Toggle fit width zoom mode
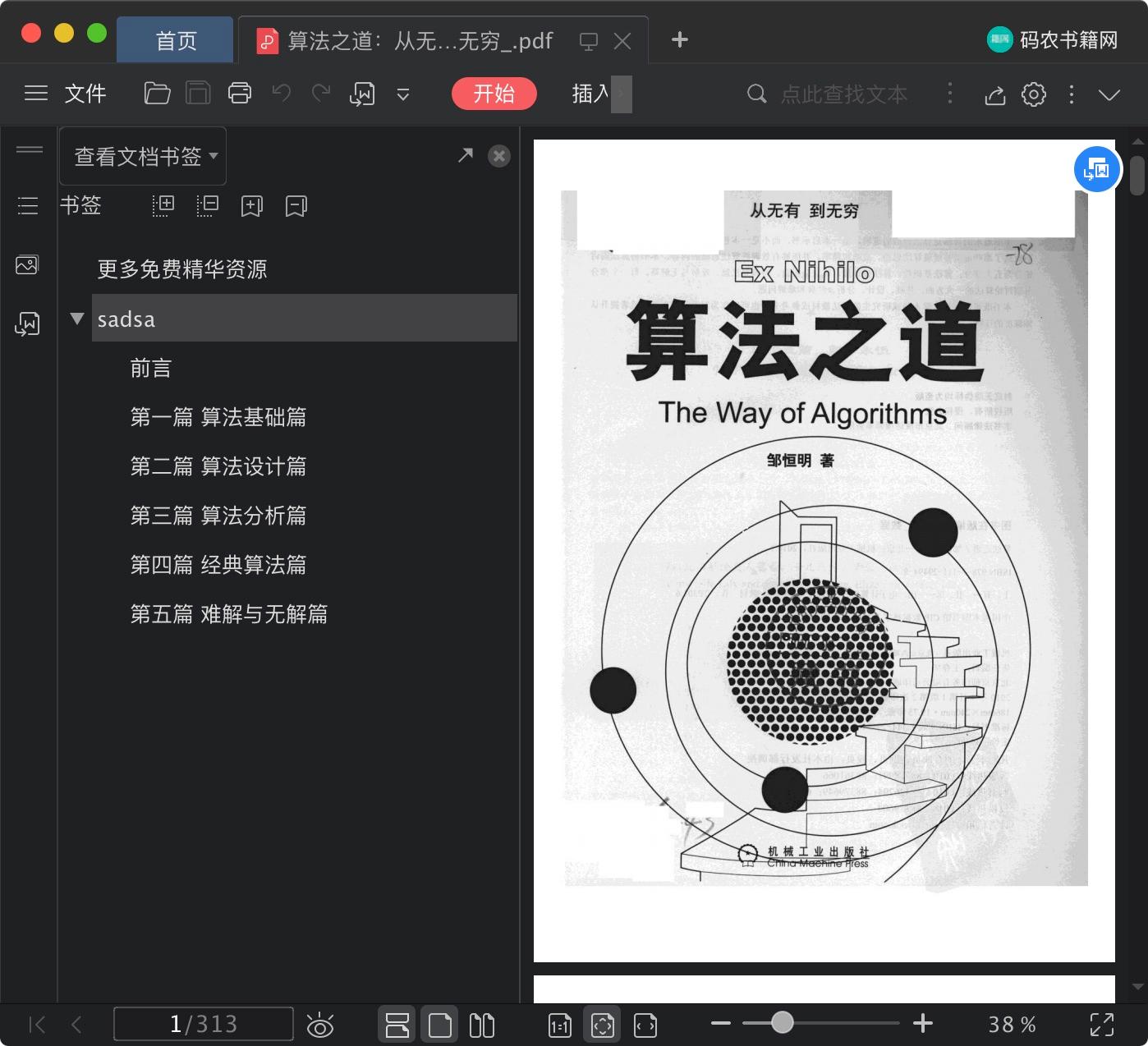 point(645,1025)
